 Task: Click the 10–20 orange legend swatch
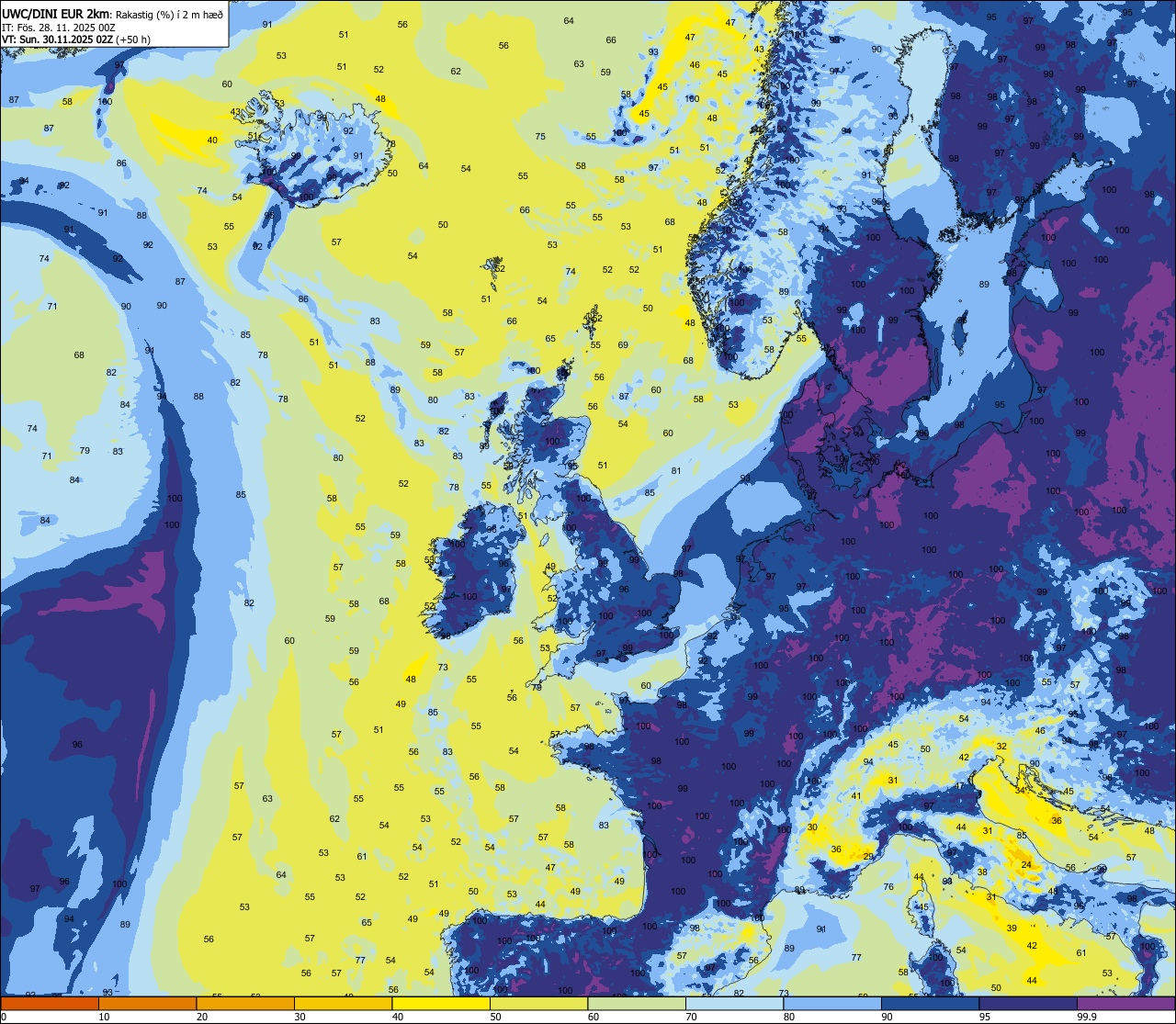(x=147, y=1003)
